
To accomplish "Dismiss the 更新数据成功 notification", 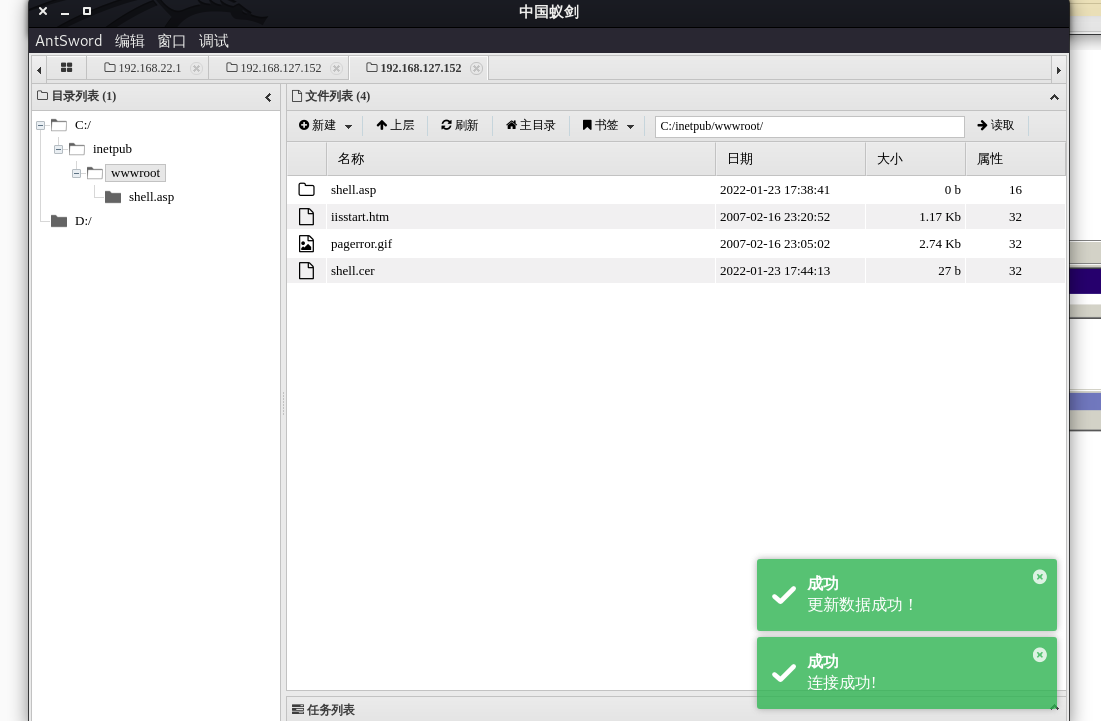I will (1040, 576).
